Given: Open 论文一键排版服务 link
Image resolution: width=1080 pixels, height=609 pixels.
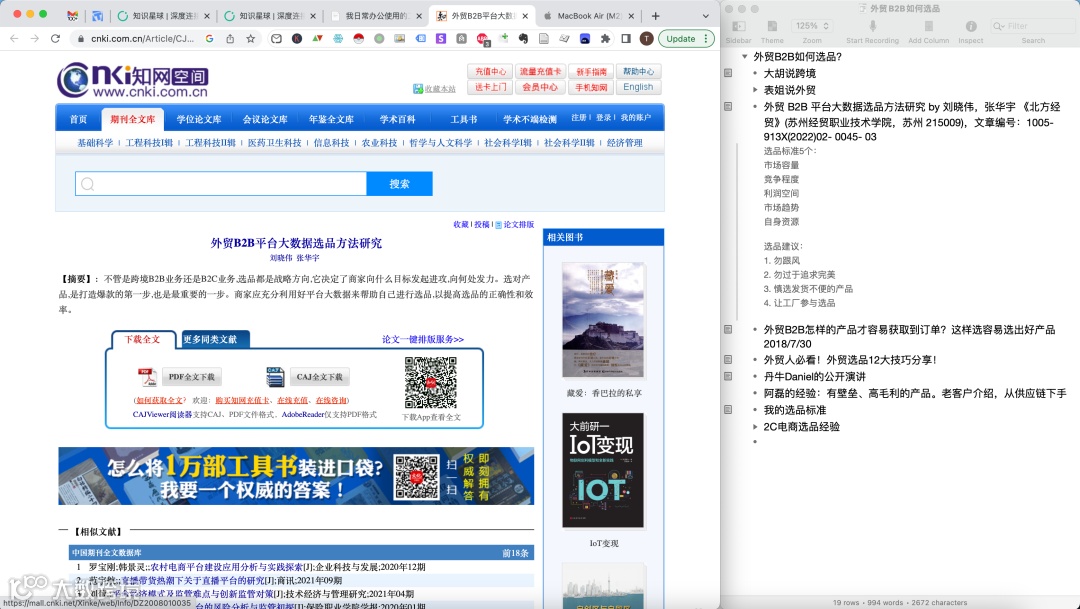Looking at the screenshot, I should point(423,339).
